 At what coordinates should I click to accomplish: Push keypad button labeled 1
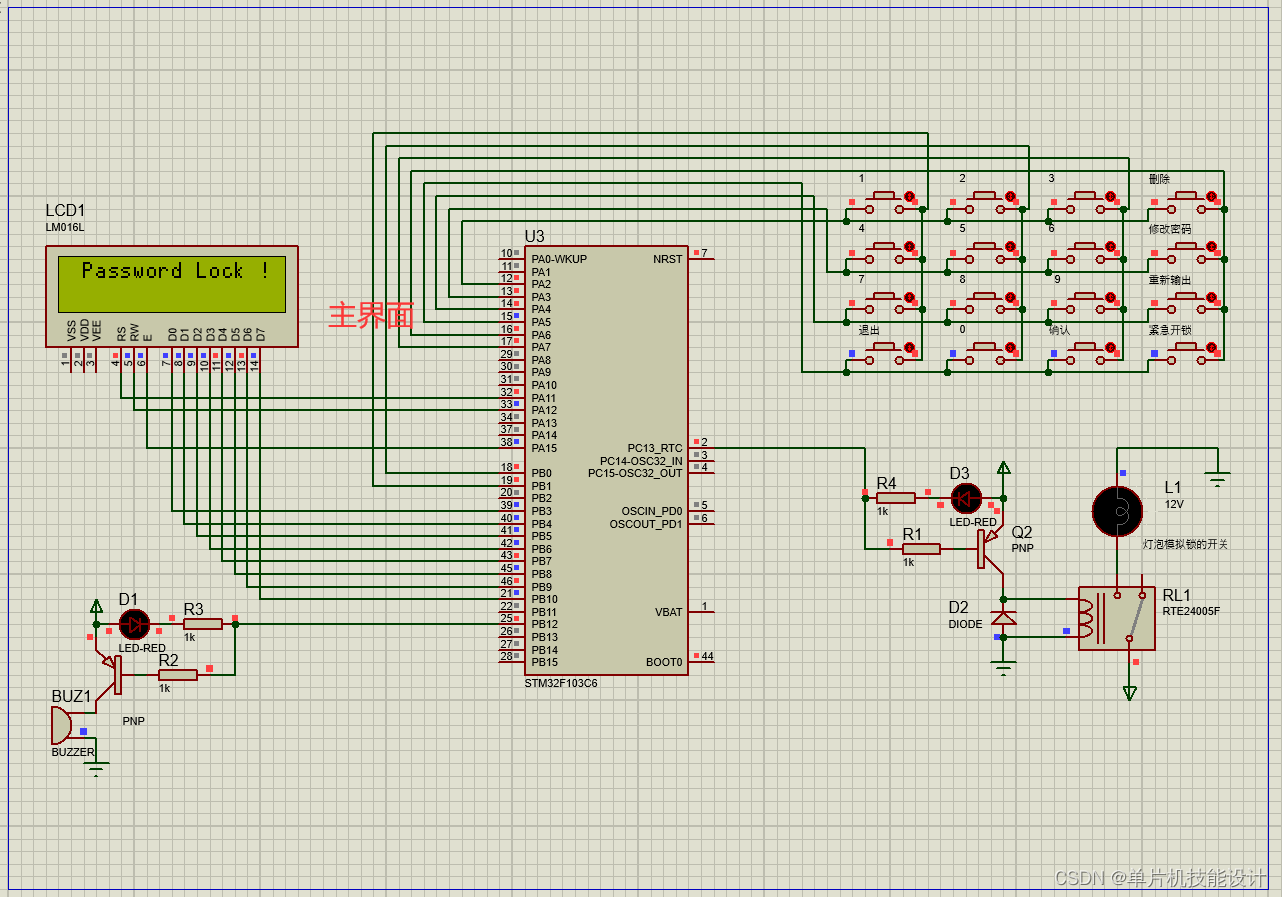pyautogui.click(x=883, y=201)
